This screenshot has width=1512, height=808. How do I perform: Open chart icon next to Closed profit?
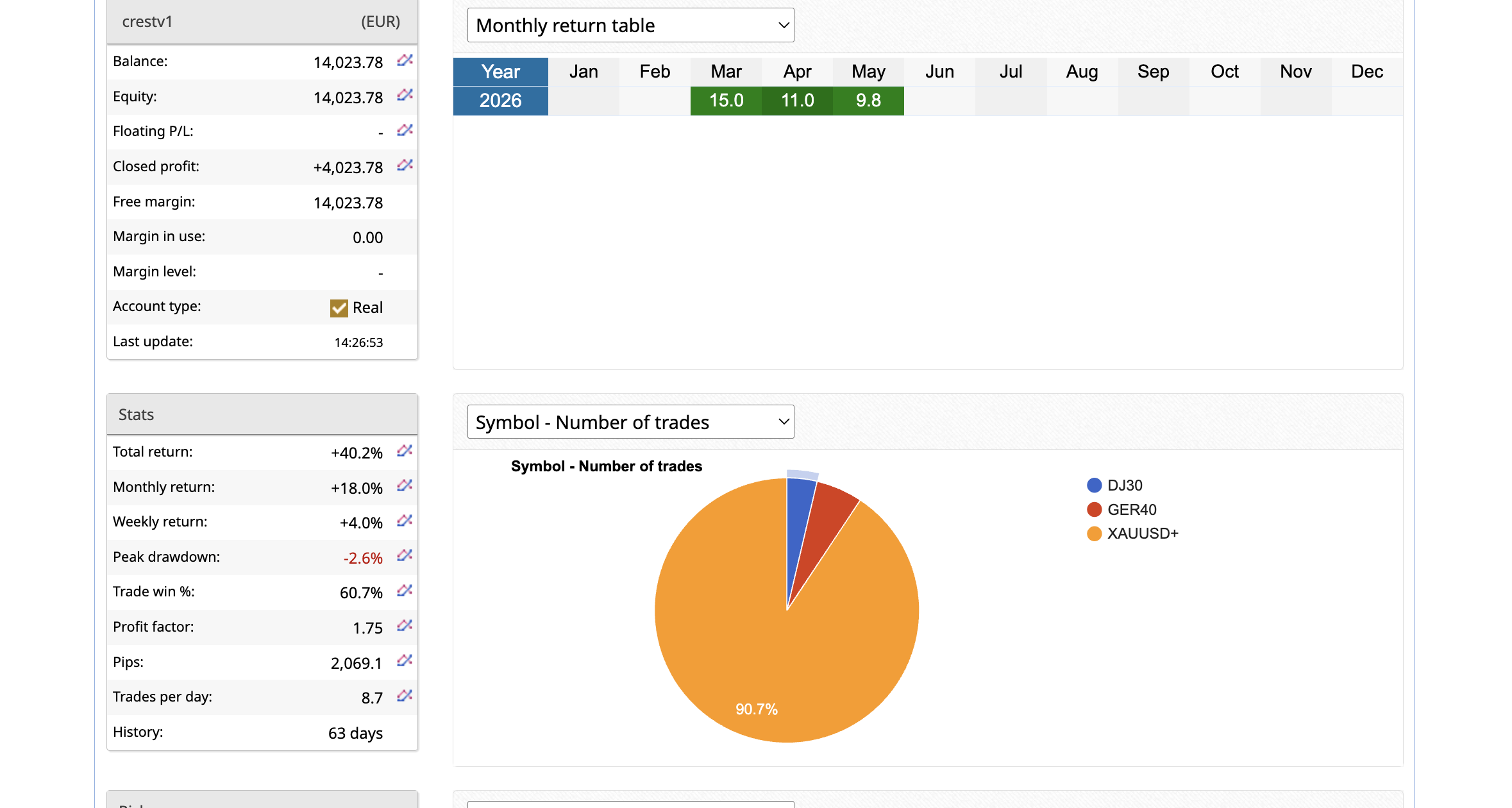[x=405, y=165]
